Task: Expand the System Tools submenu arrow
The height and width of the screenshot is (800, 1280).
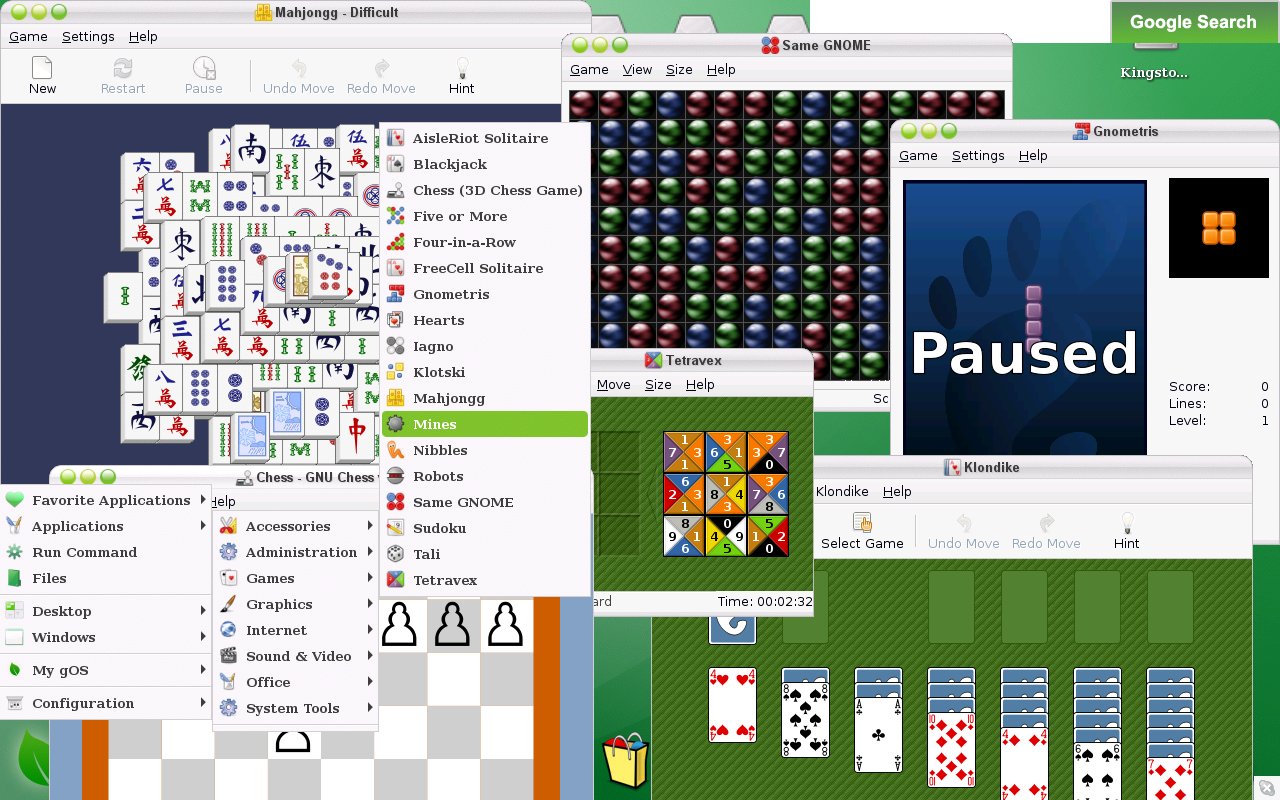Action: click(370, 708)
